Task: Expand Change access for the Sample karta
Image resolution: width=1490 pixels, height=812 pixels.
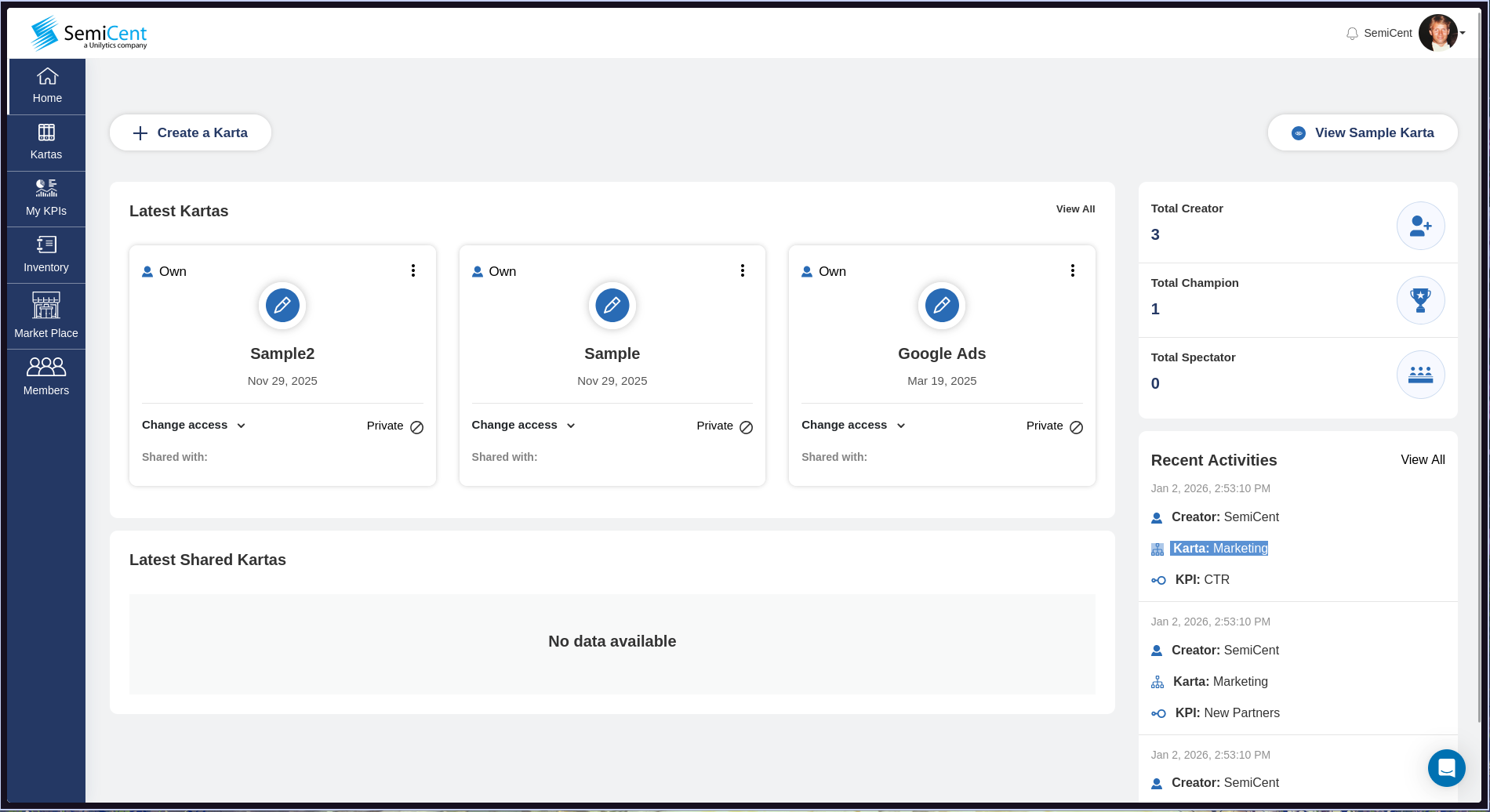Action: [523, 425]
